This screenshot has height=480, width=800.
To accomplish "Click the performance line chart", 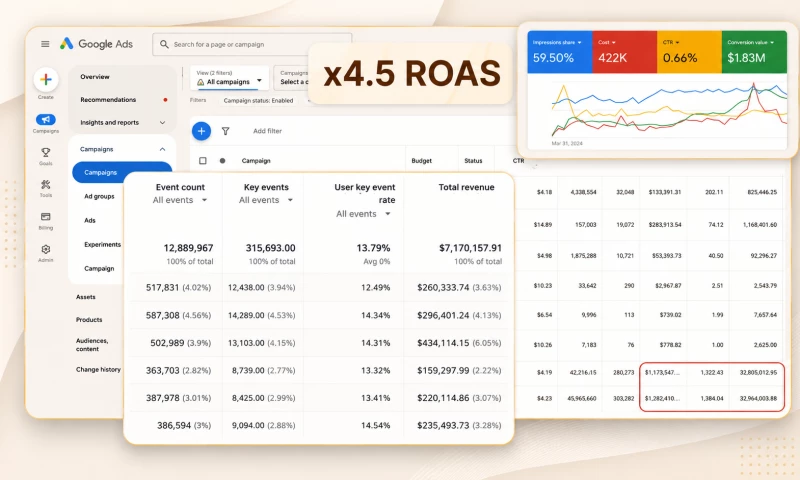I will pyautogui.click(x=669, y=111).
